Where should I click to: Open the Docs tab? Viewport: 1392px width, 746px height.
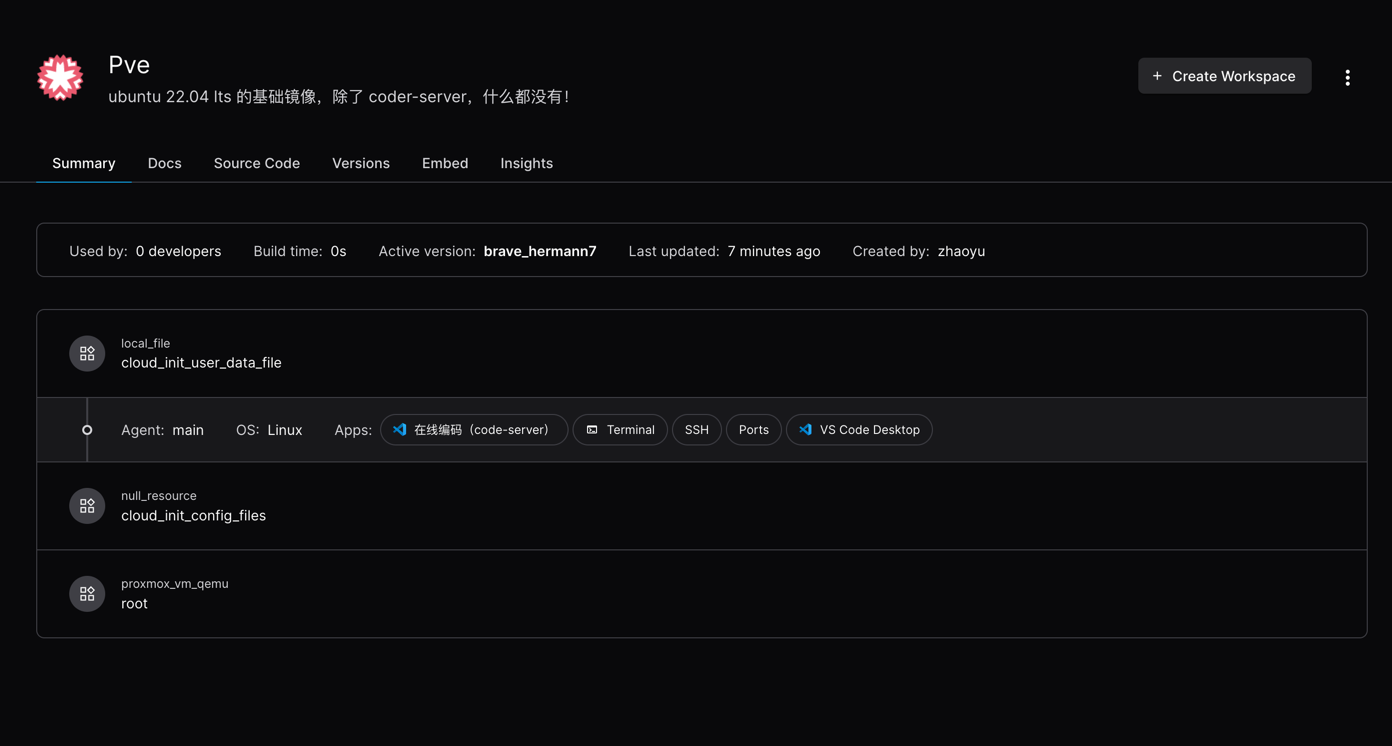point(165,163)
